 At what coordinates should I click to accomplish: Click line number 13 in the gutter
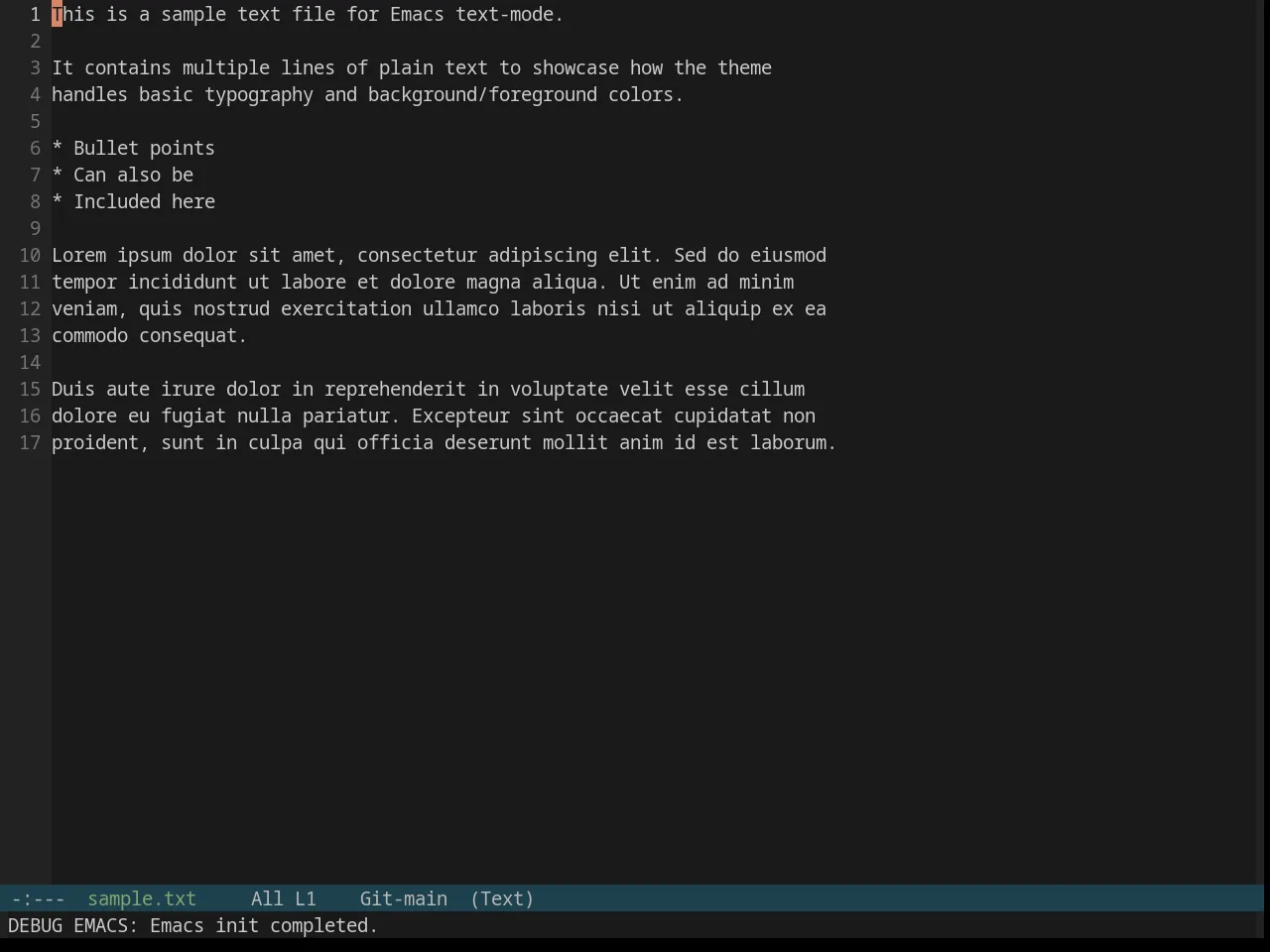point(30,335)
